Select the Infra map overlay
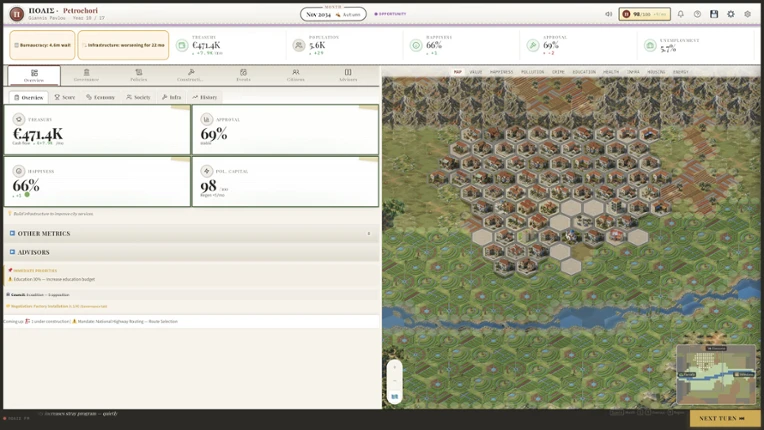This screenshot has width=764, height=430. click(x=633, y=72)
